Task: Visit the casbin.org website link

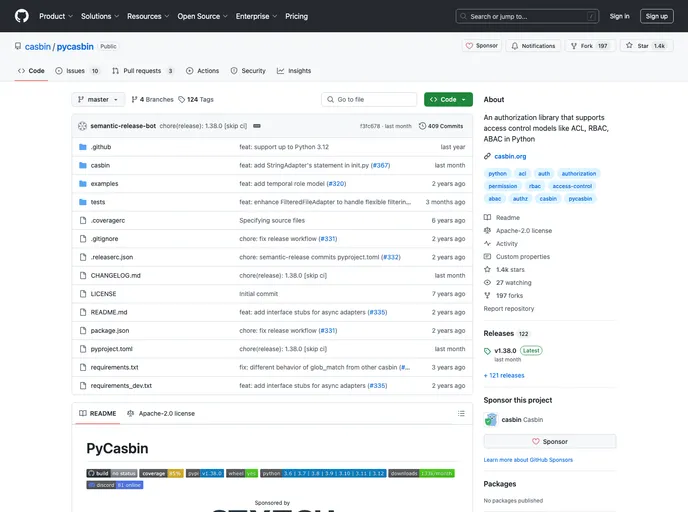Action: 510,156
